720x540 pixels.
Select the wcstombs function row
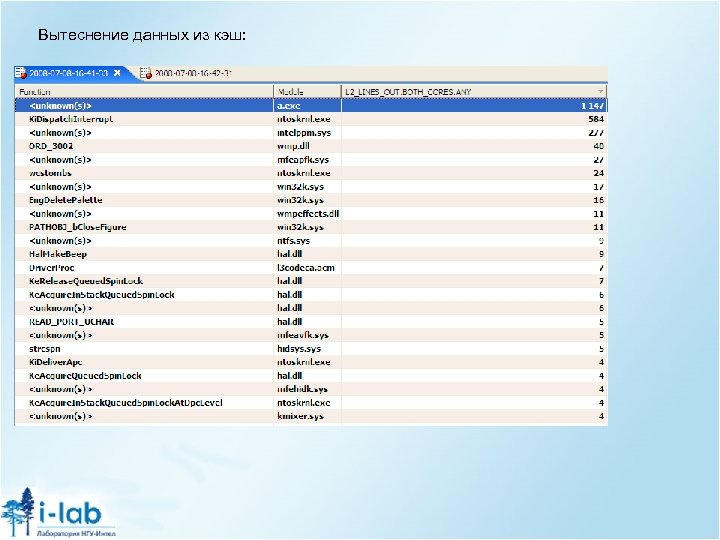click(311, 173)
